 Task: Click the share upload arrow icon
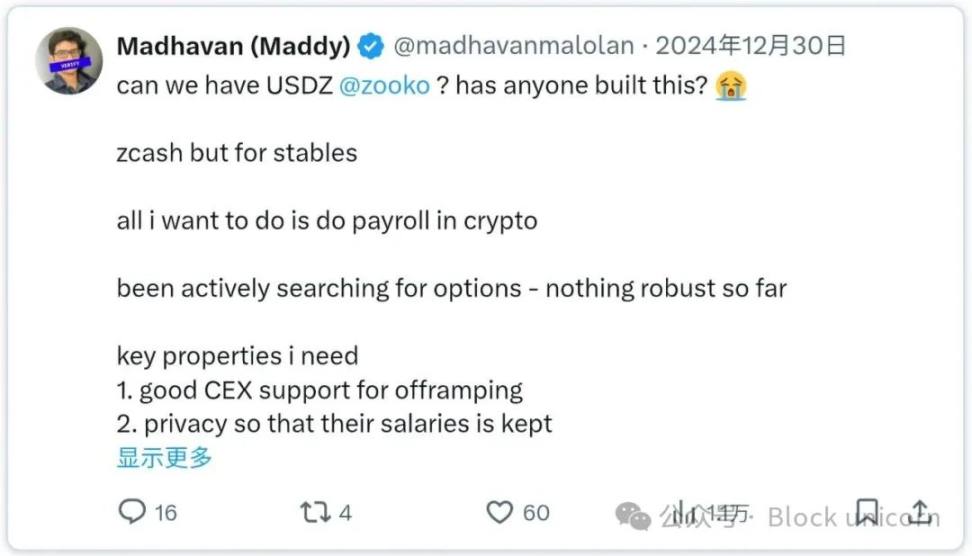pos(921,512)
